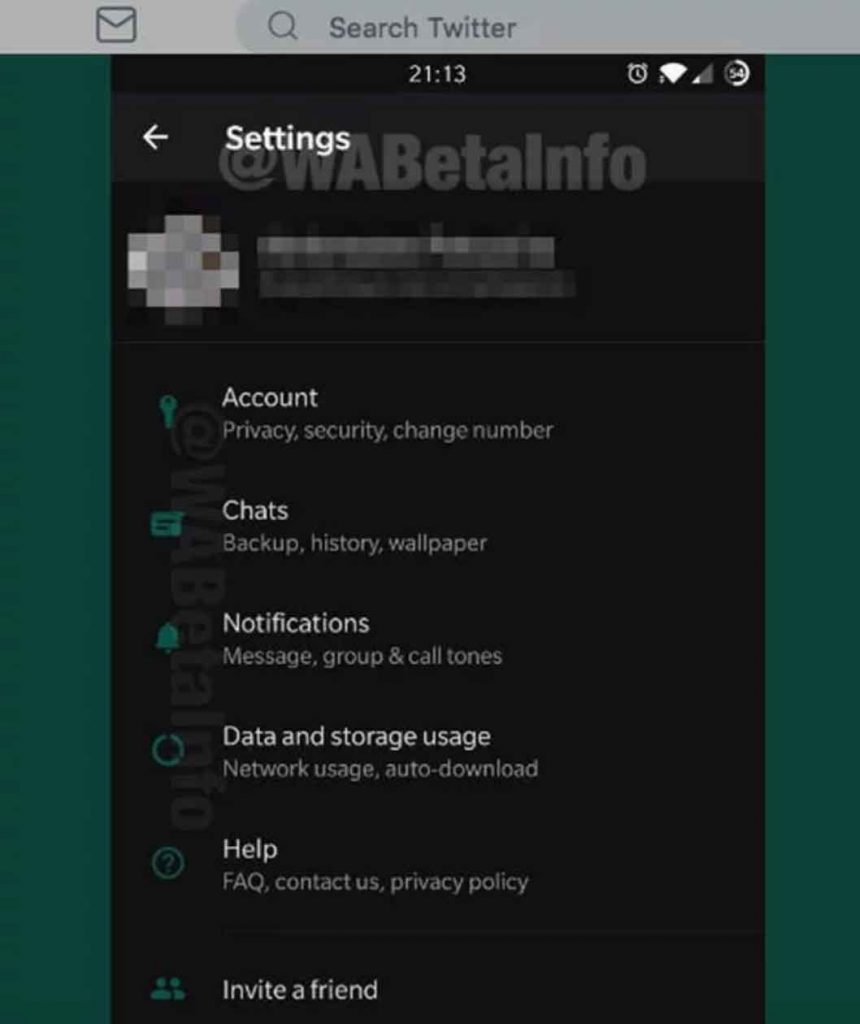
Task: Tap the people icon for Invite
Action: [168, 989]
